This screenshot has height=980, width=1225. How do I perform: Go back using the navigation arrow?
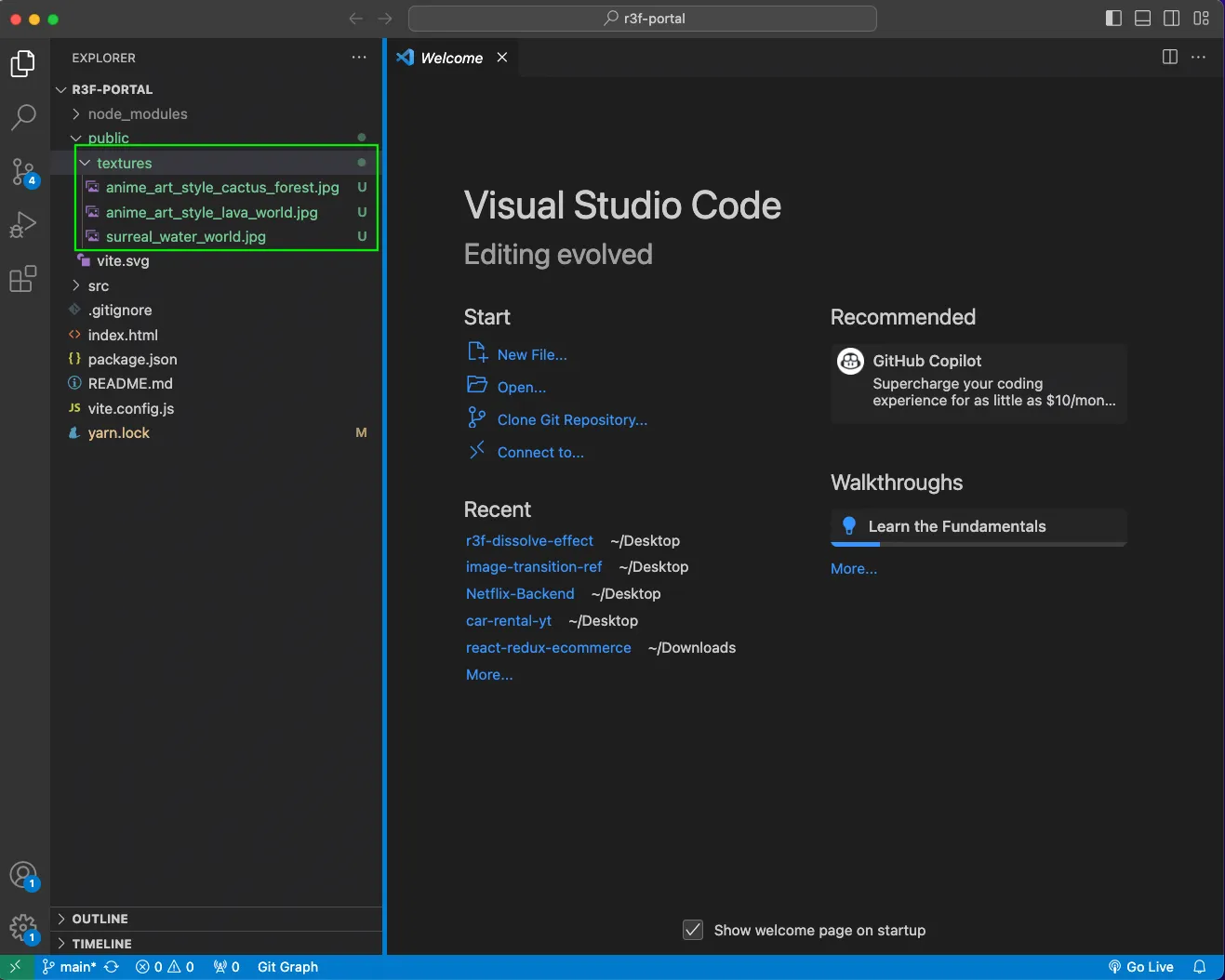pyautogui.click(x=355, y=19)
